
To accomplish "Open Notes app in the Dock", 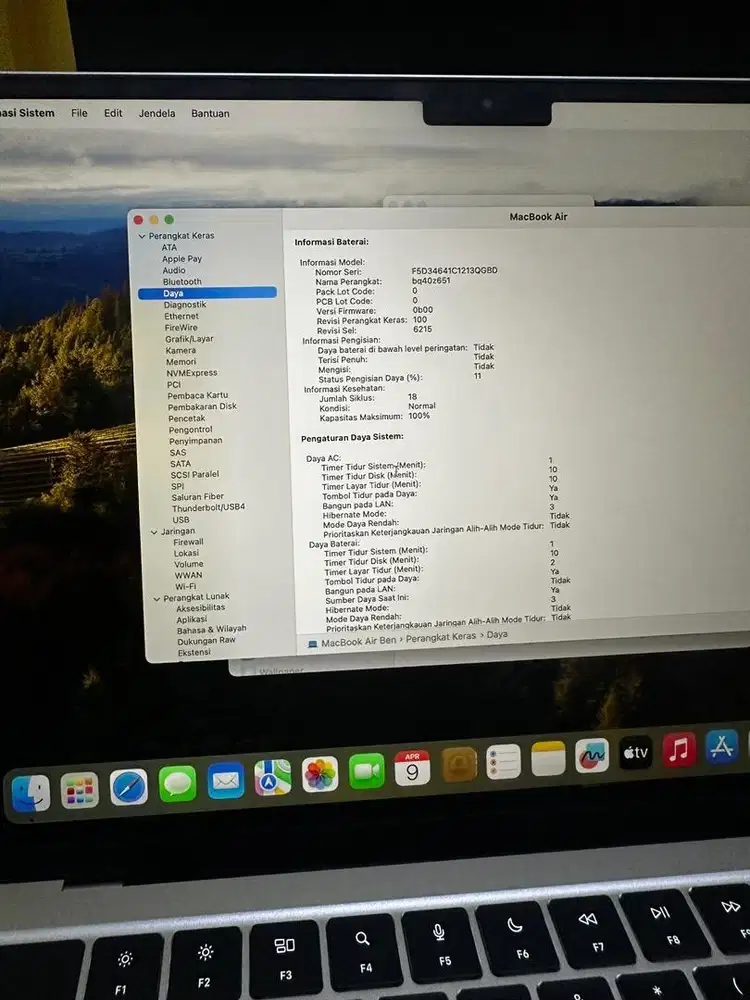I will (x=548, y=758).
